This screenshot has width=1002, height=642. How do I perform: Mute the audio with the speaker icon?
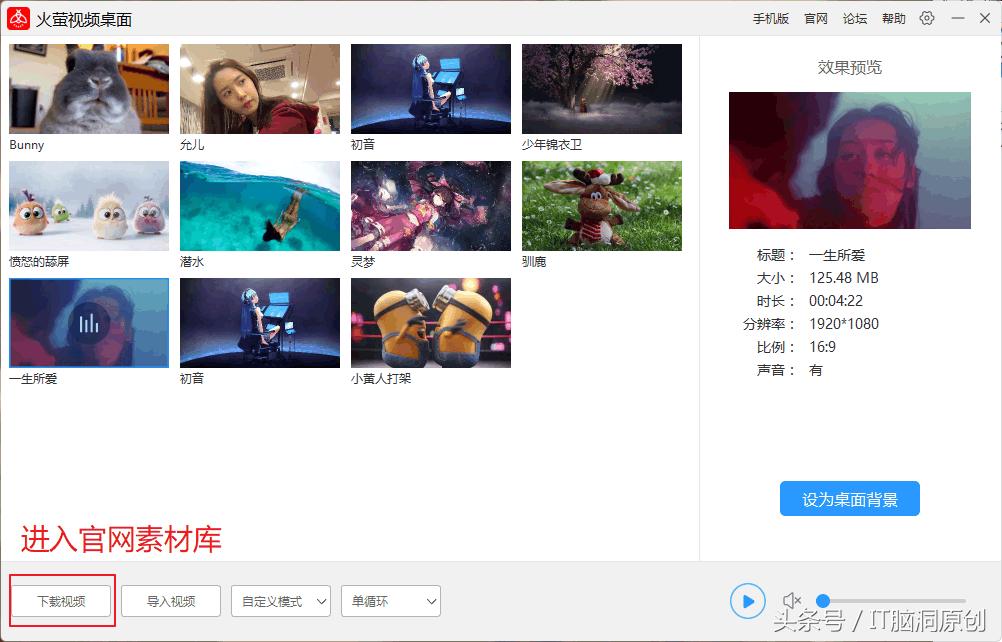(791, 600)
